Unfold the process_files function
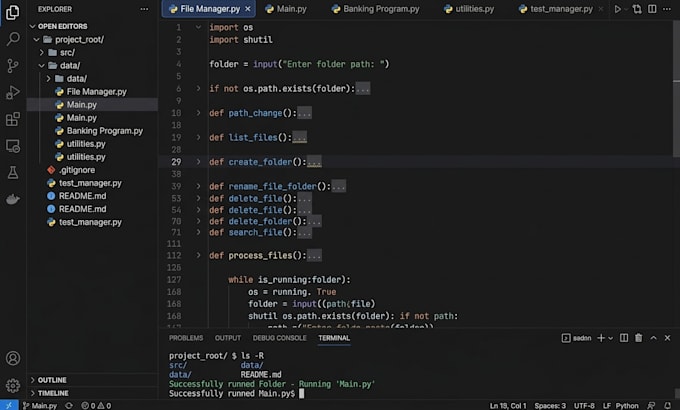 [x=198, y=255]
